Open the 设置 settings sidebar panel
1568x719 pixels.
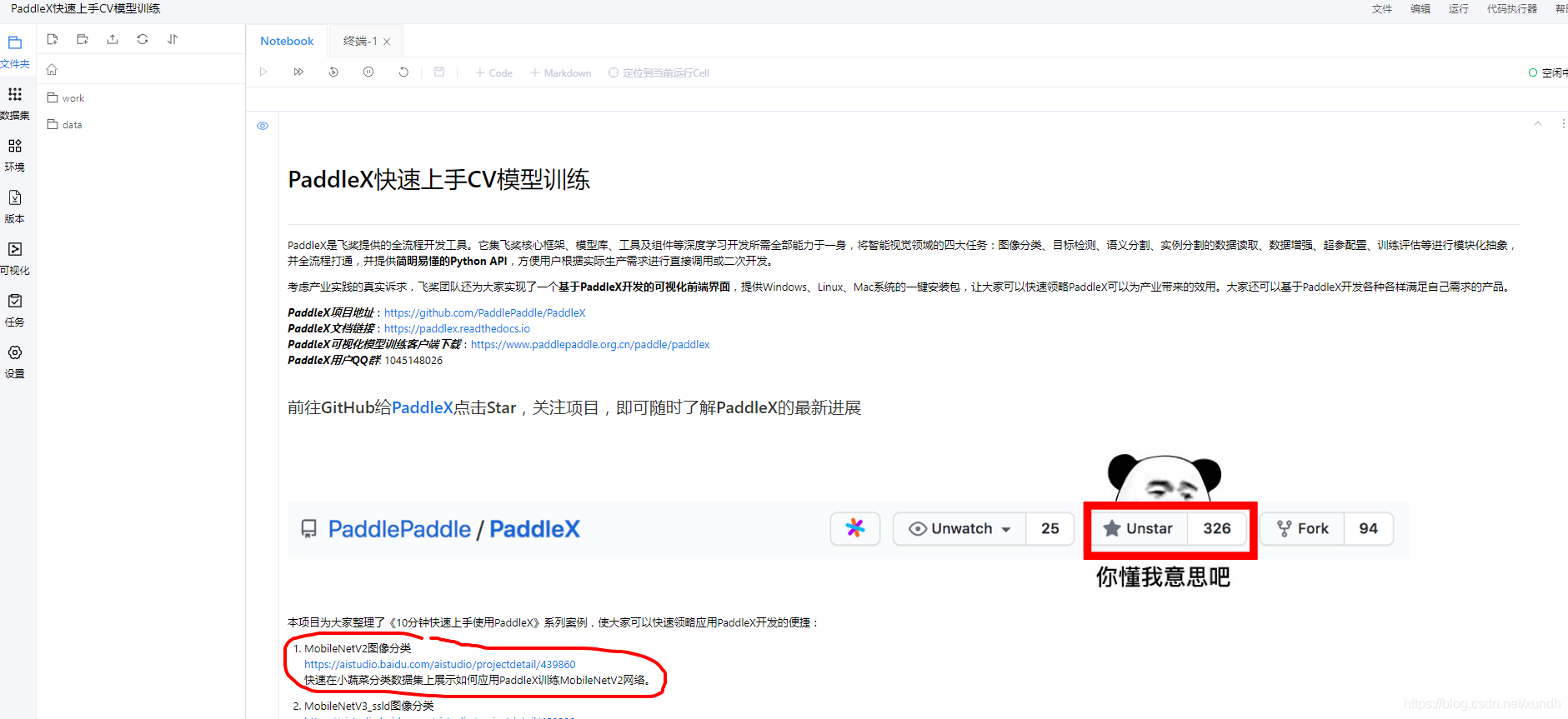pos(15,362)
